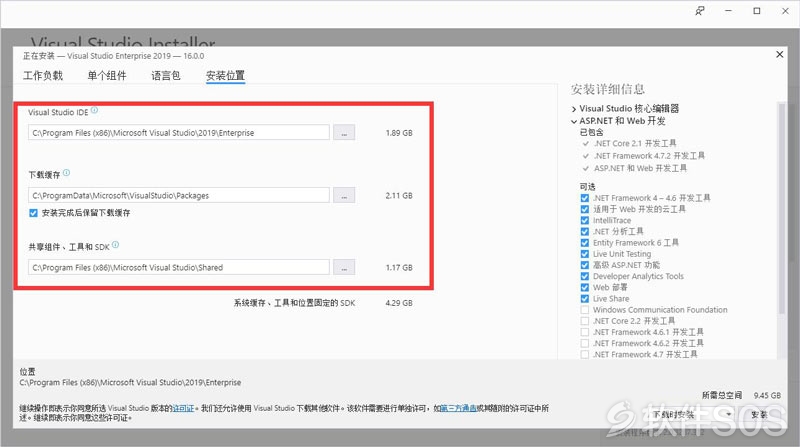Click the included .NET Core 2.1 开发工具 item
This screenshot has height=447, width=800.
pyautogui.click(x=635, y=143)
